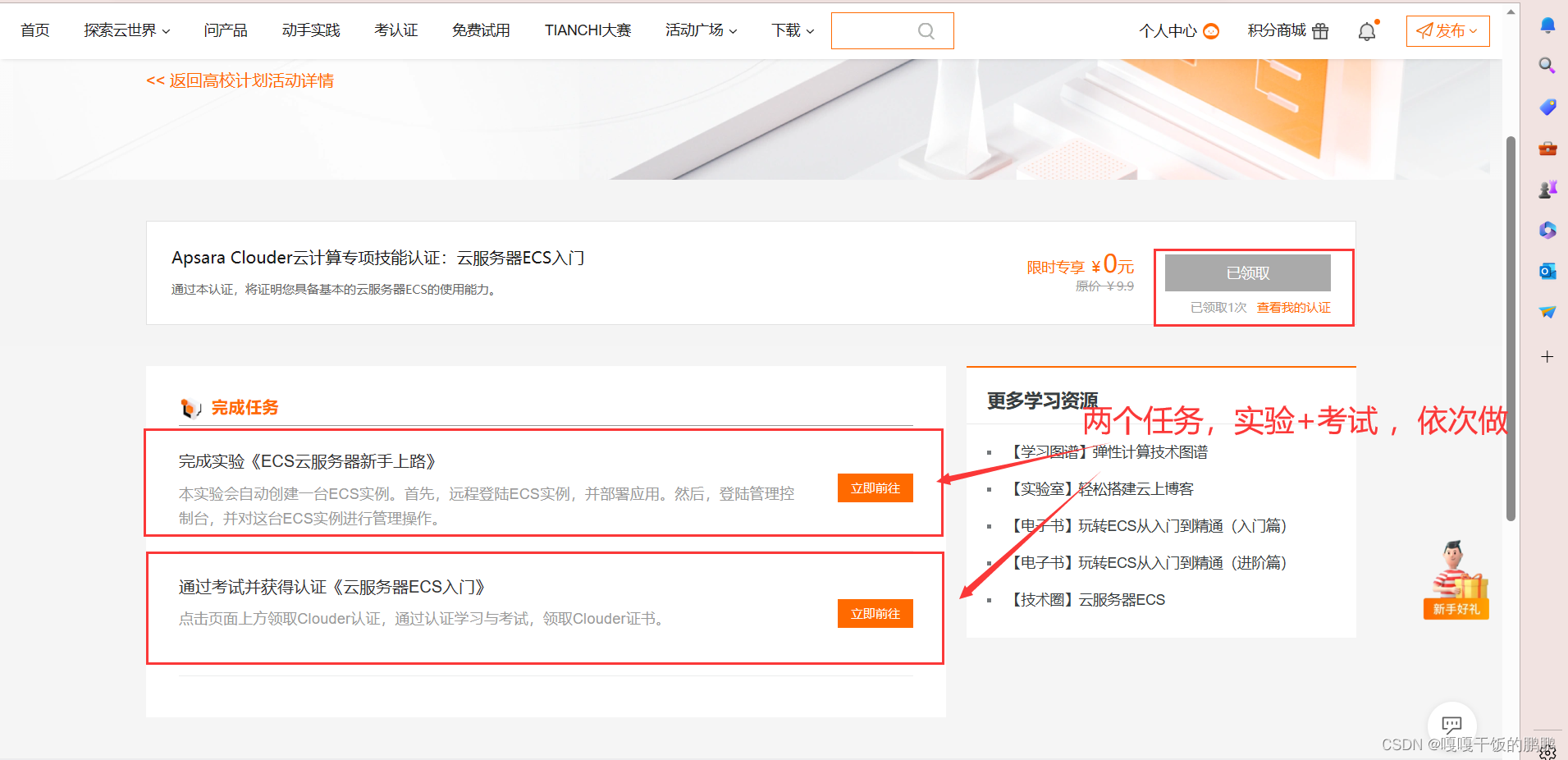Click the 原价 ¥9.9 strikethrough price

[x=1104, y=286]
